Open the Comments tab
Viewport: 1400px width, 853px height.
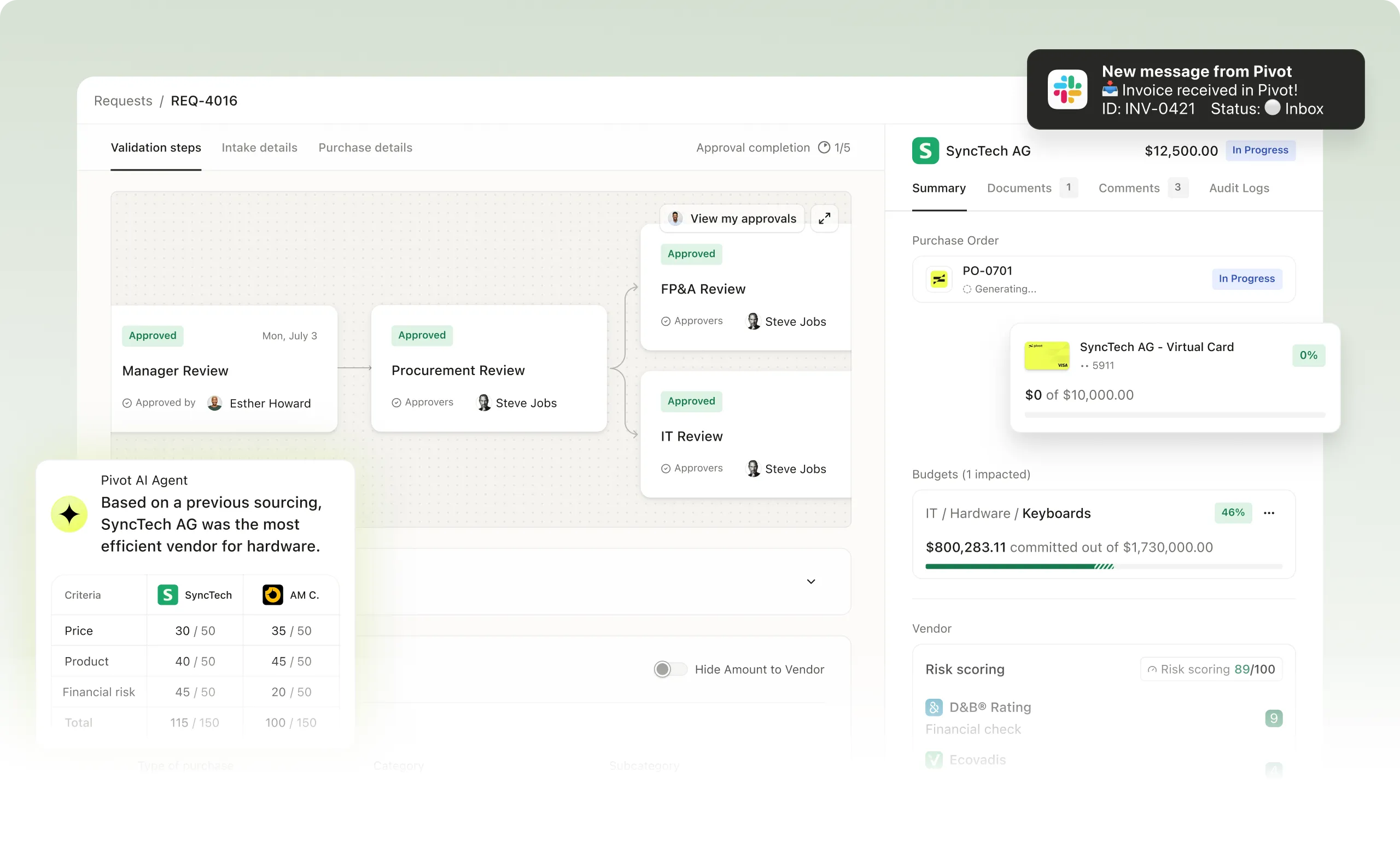pyautogui.click(x=1128, y=188)
